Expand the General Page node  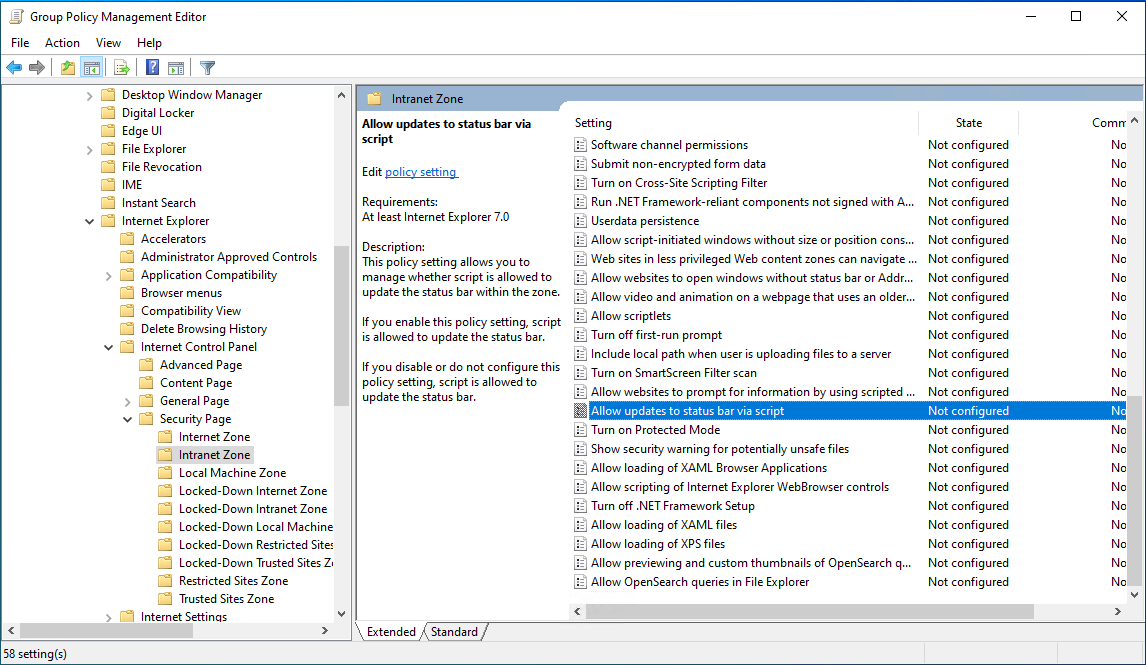[127, 401]
